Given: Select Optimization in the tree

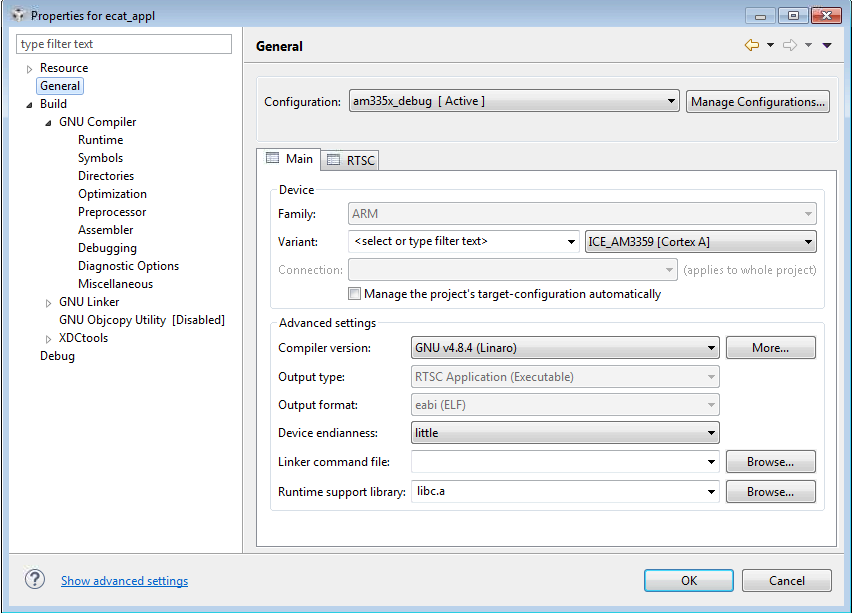Looking at the screenshot, I should 112,194.
